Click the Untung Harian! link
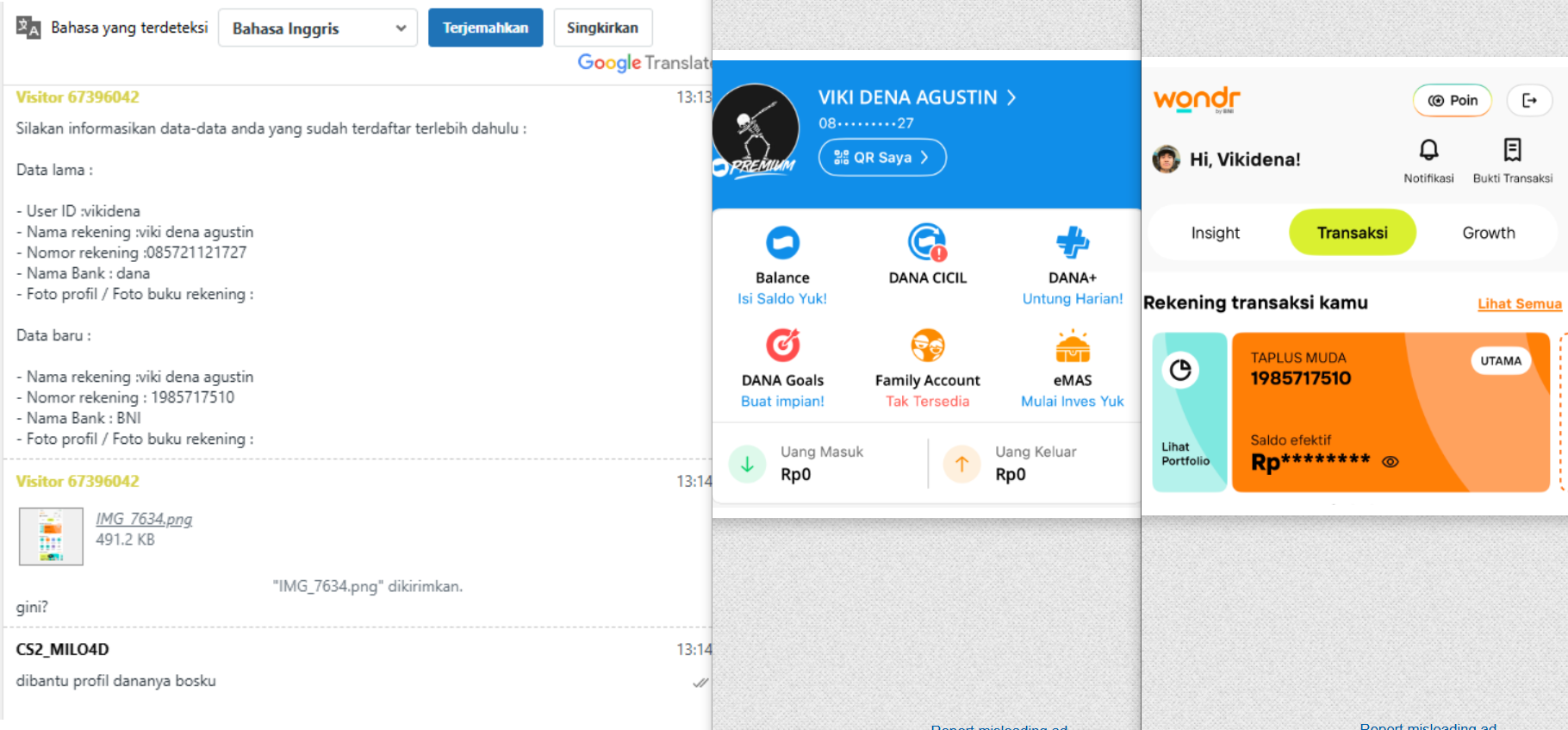 point(1073,298)
